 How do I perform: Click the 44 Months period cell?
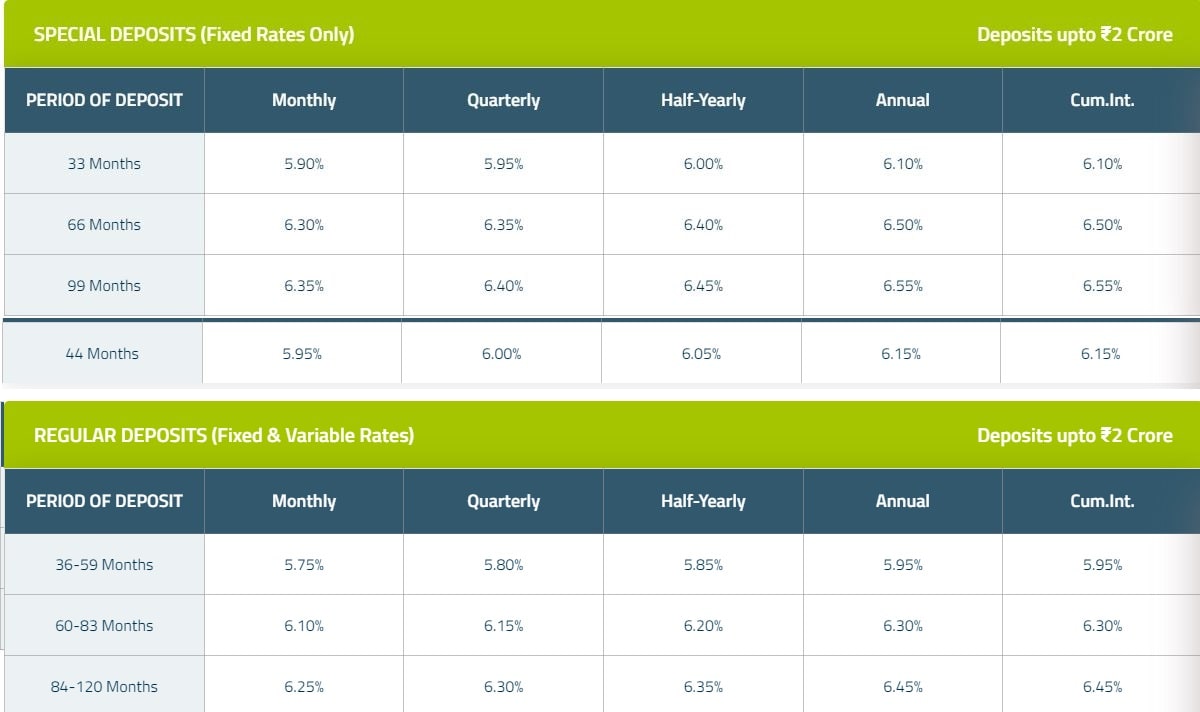[102, 354]
